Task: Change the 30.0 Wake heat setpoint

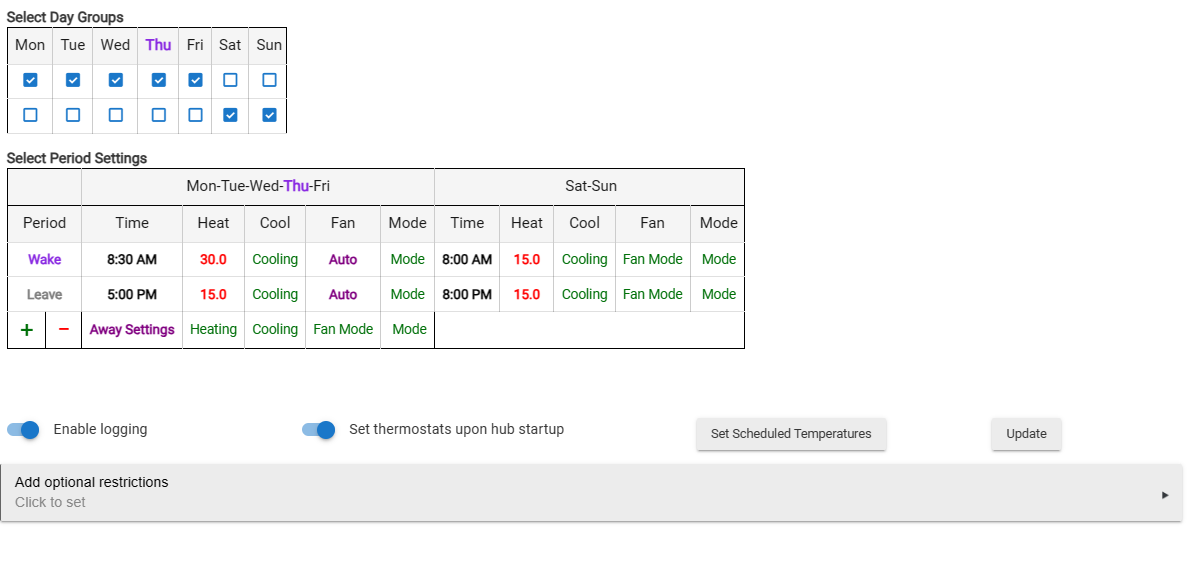Action: 213,259
